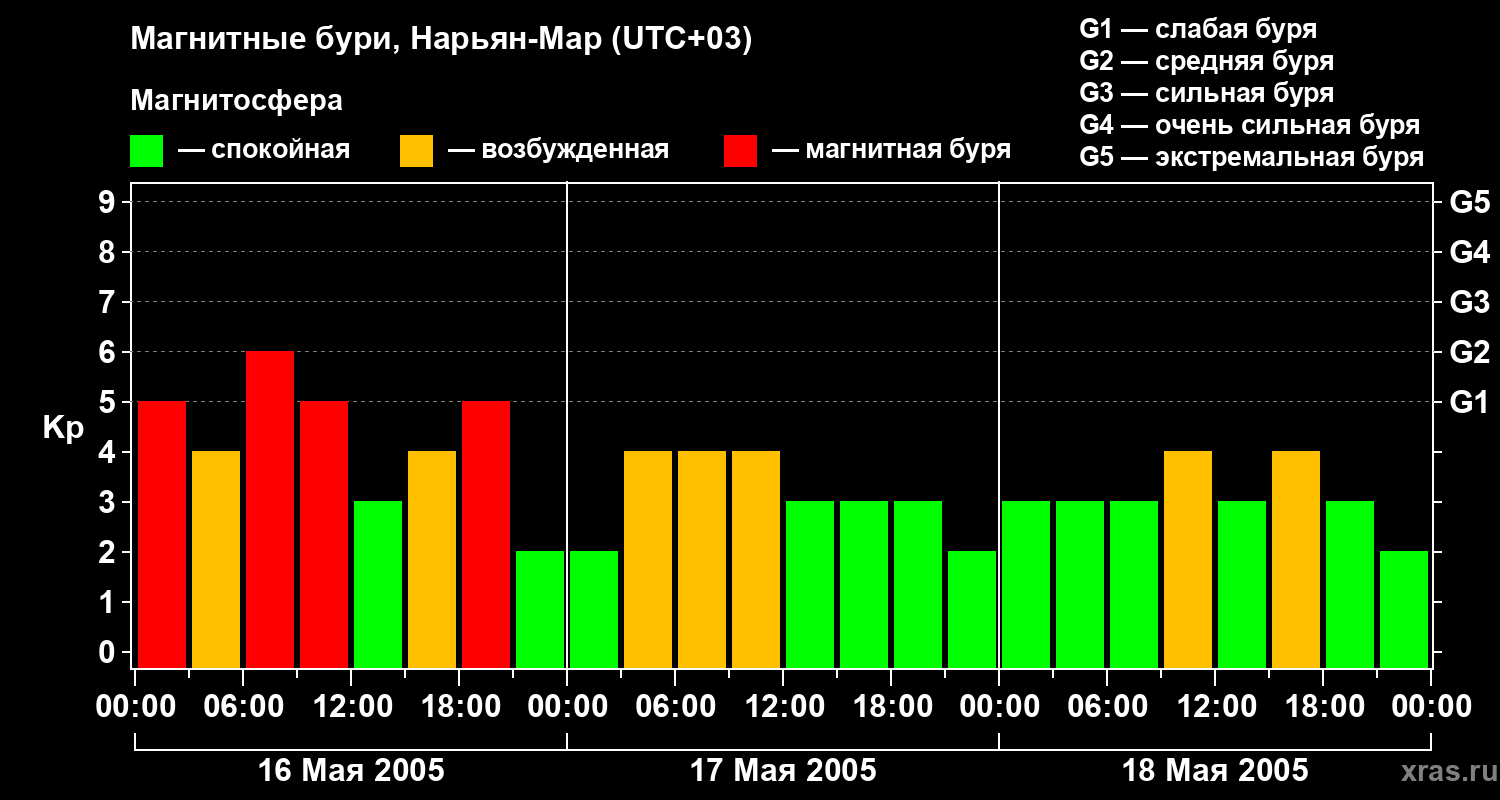Select the chart title 'Магнитные бури, Нарьян-Мар (UTC+03)'

coord(441,41)
